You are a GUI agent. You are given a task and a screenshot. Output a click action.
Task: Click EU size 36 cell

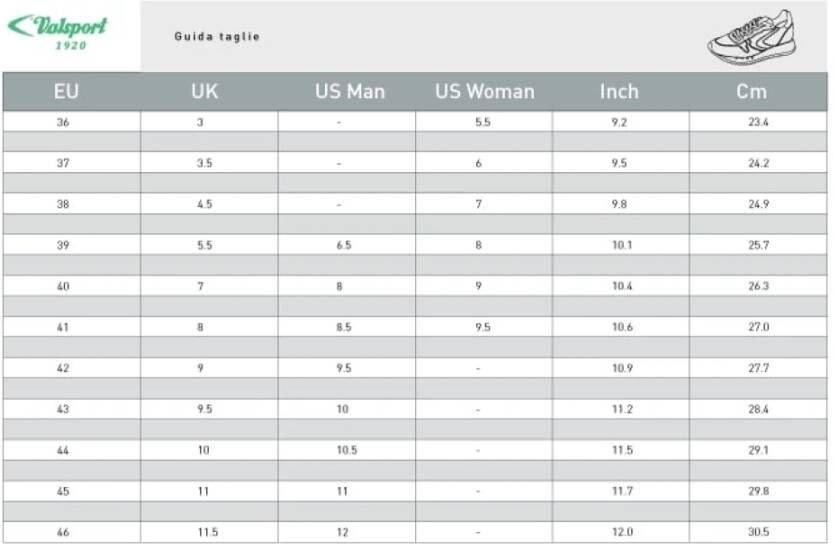[72, 122]
